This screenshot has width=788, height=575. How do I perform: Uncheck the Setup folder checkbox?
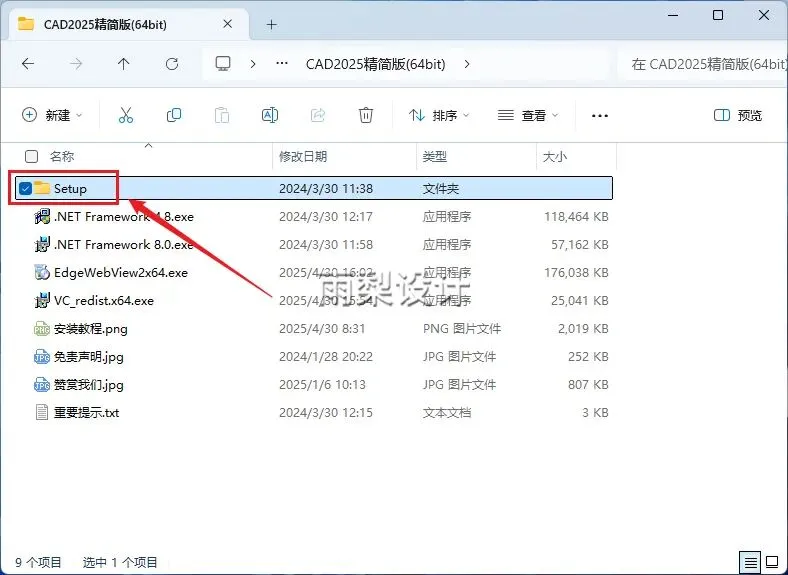pyautogui.click(x=25, y=188)
